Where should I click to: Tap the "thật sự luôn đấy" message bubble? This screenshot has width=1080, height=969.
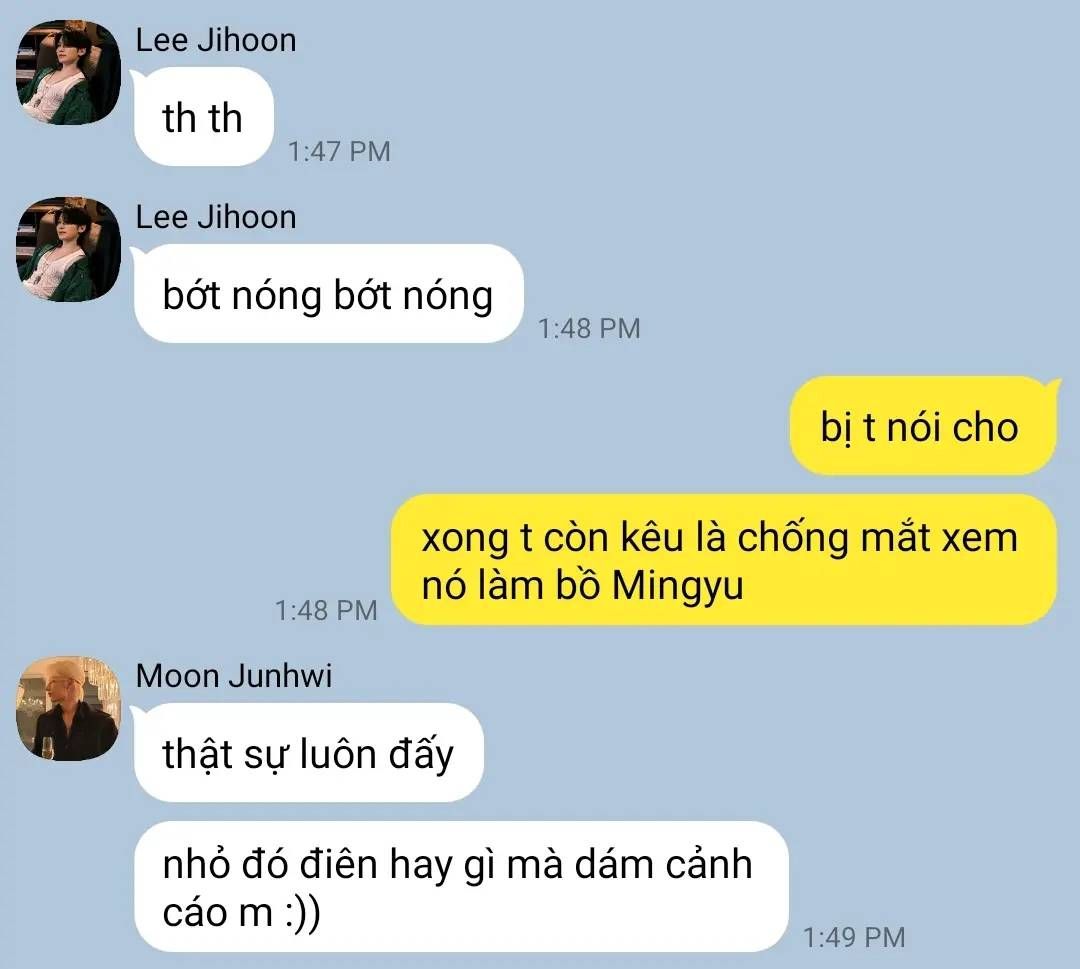pos(308,753)
